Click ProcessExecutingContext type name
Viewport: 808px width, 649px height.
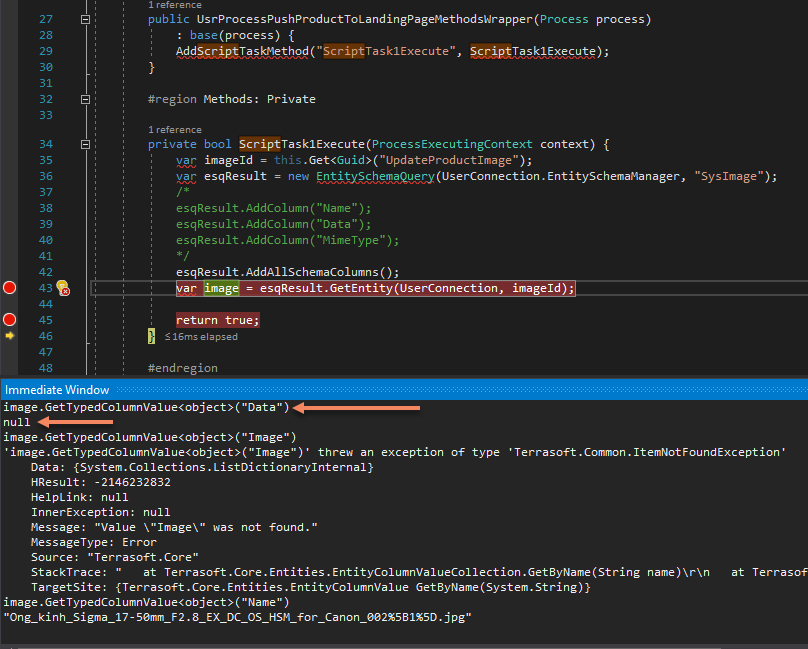point(452,144)
